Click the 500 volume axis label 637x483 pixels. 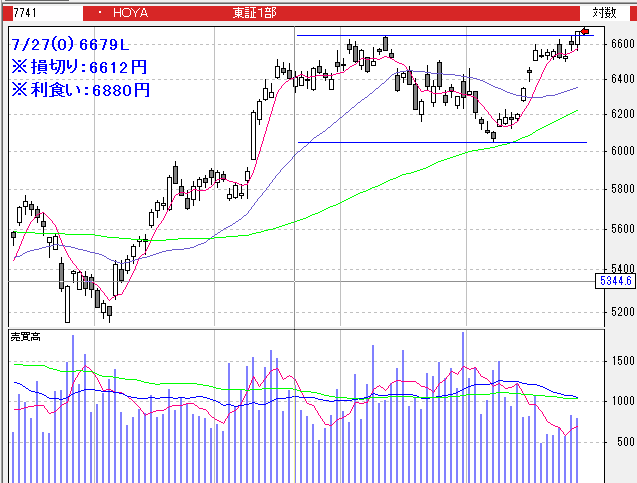click(x=626, y=441)
